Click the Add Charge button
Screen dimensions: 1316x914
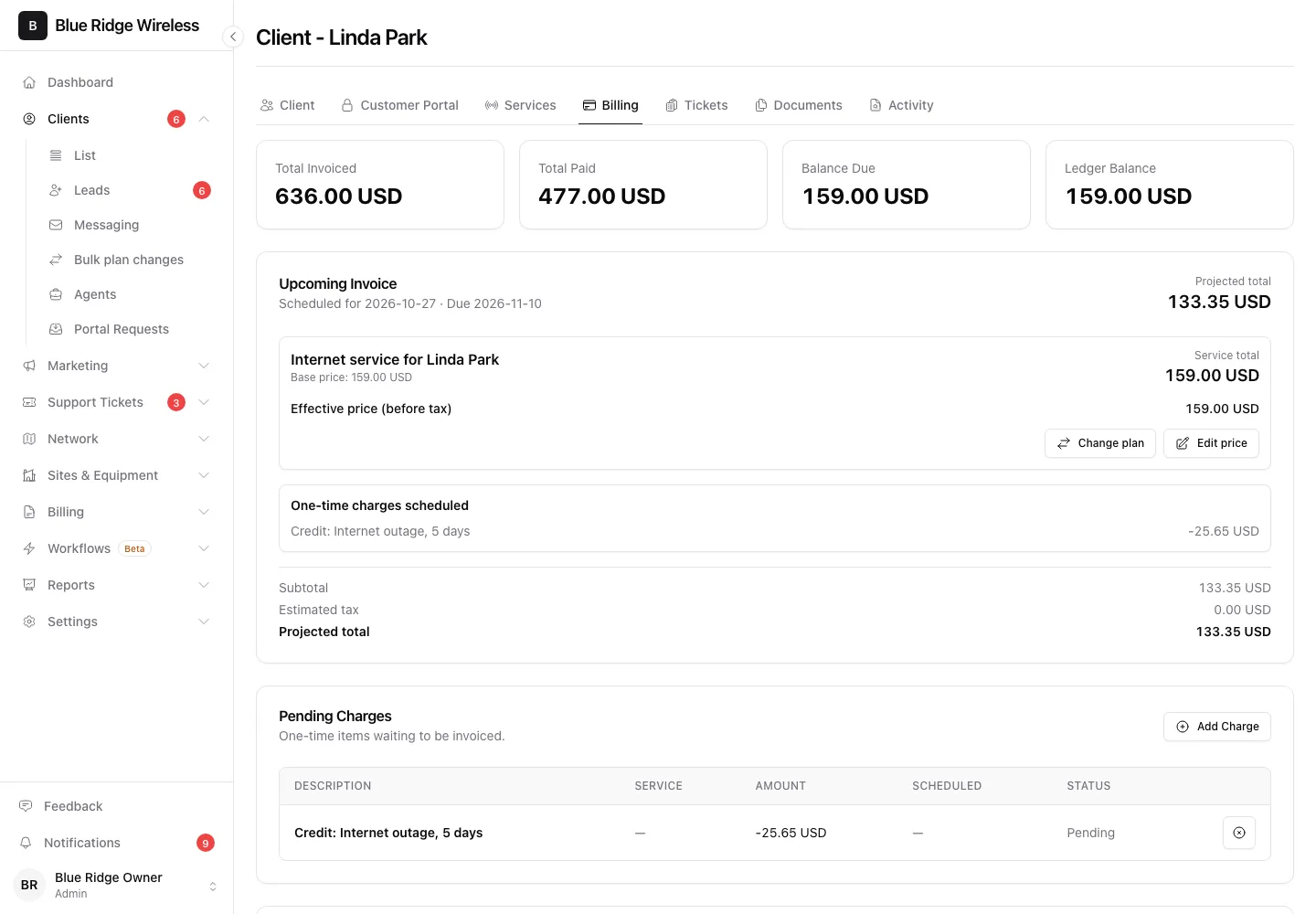(1217, 727)
